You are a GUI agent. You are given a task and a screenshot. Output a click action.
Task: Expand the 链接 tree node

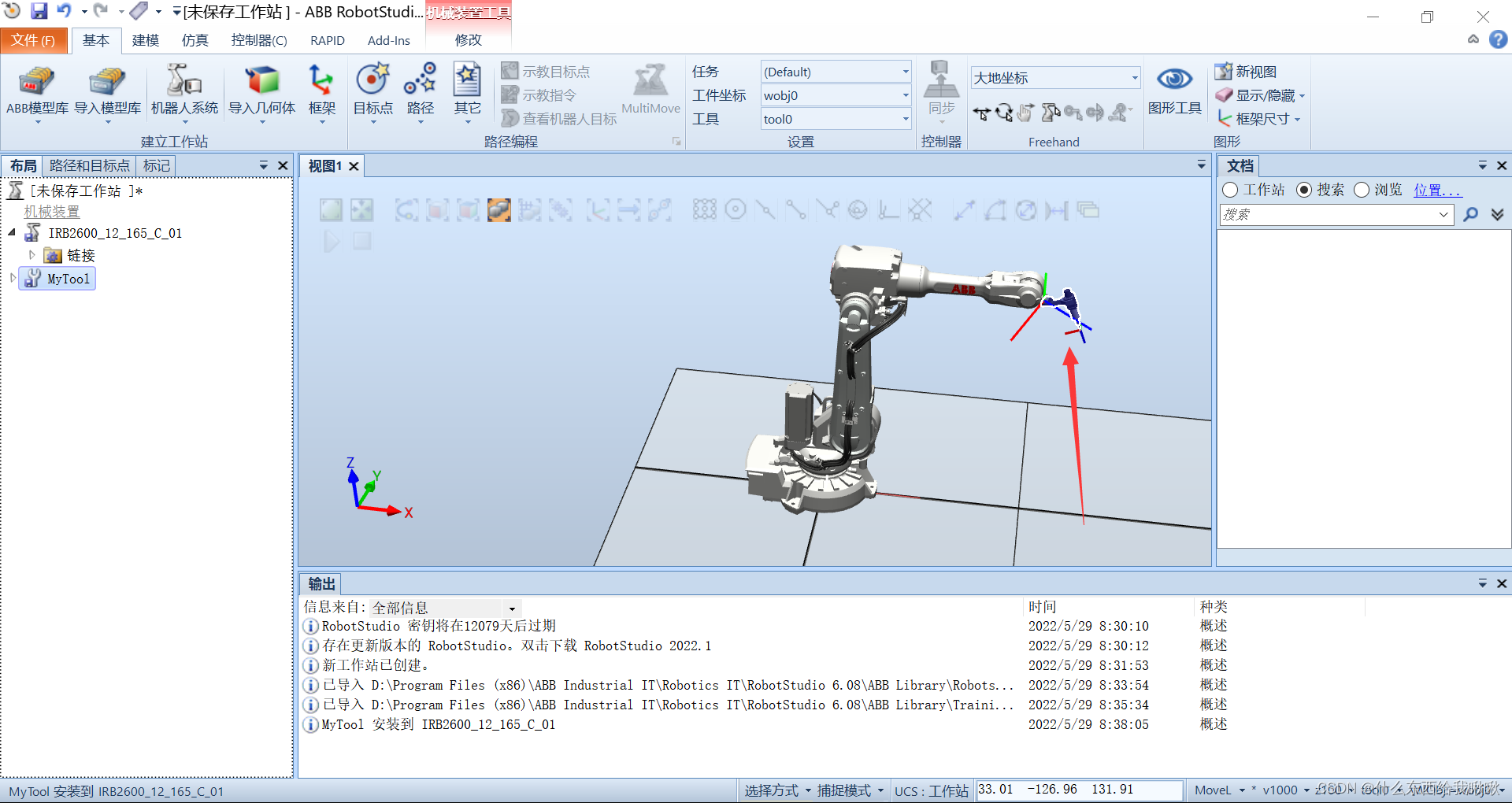(31, 255)
